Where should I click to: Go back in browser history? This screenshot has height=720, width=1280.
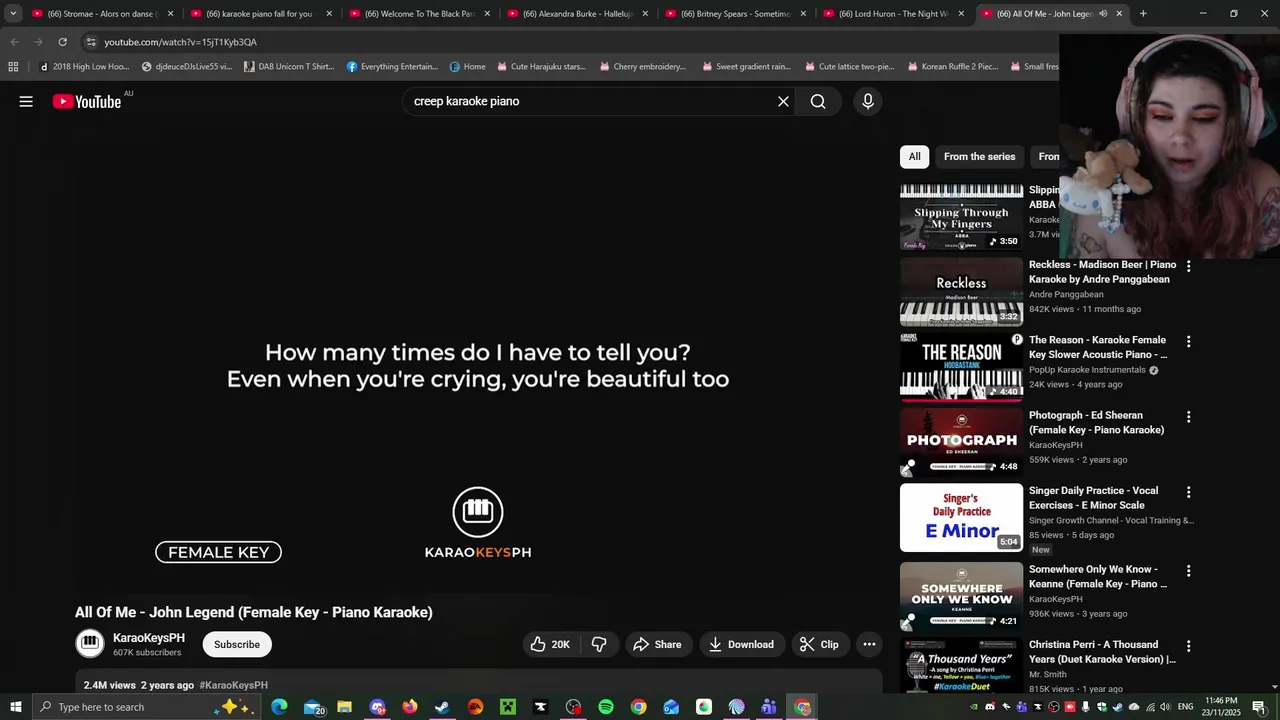14,42
